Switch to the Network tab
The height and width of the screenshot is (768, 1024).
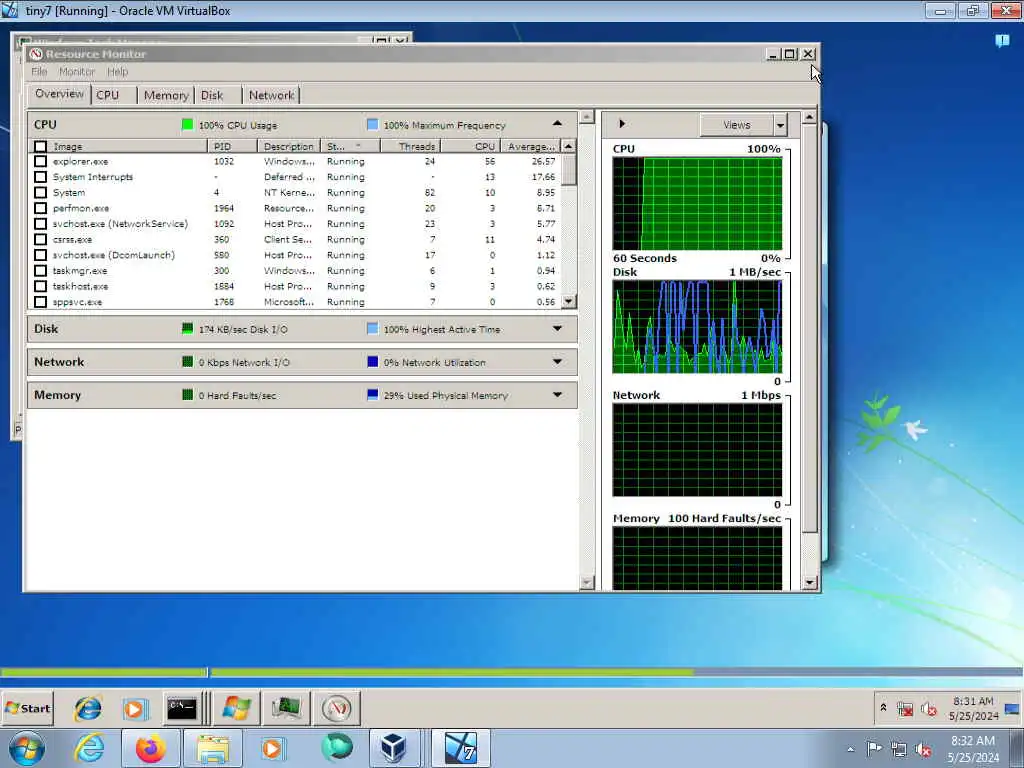(271, 95)
